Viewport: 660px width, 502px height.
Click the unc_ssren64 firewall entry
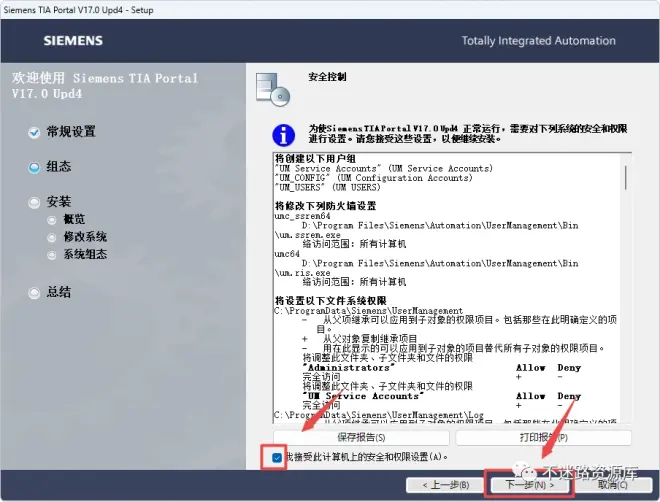(x=302, y=216)
